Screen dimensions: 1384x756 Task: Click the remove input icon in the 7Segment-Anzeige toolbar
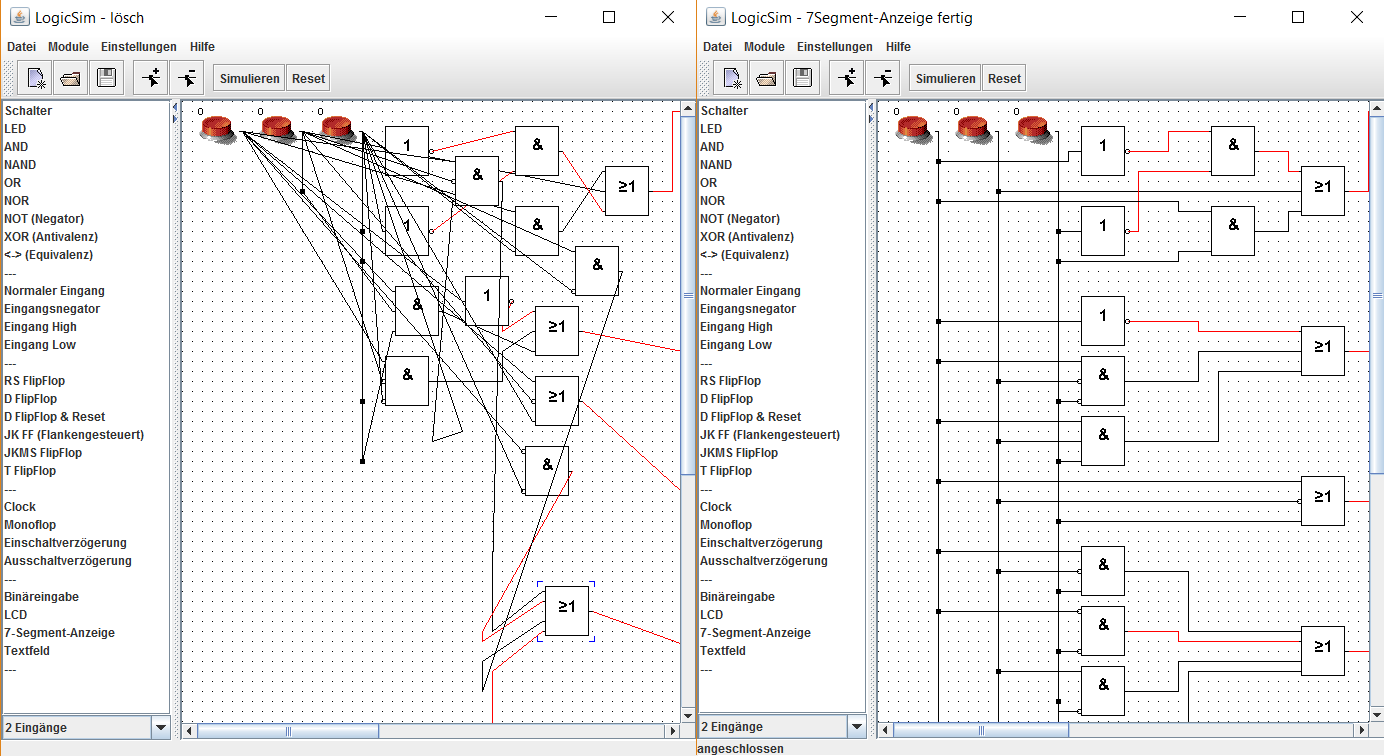click(x=882, y=78)
